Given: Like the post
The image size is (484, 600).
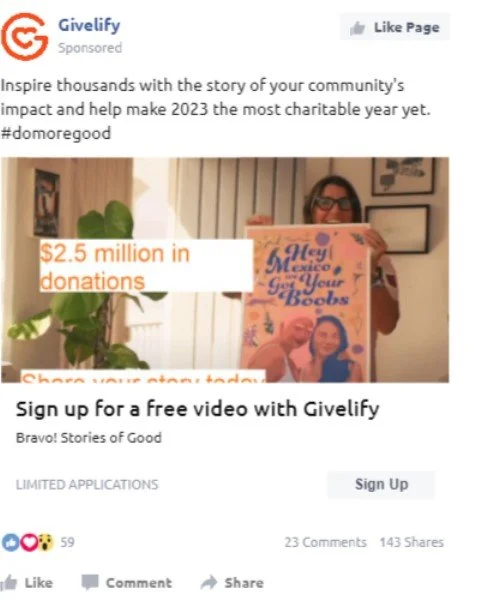Looking at the screenshot, I should pyautogui.click(x=27, y=583).
